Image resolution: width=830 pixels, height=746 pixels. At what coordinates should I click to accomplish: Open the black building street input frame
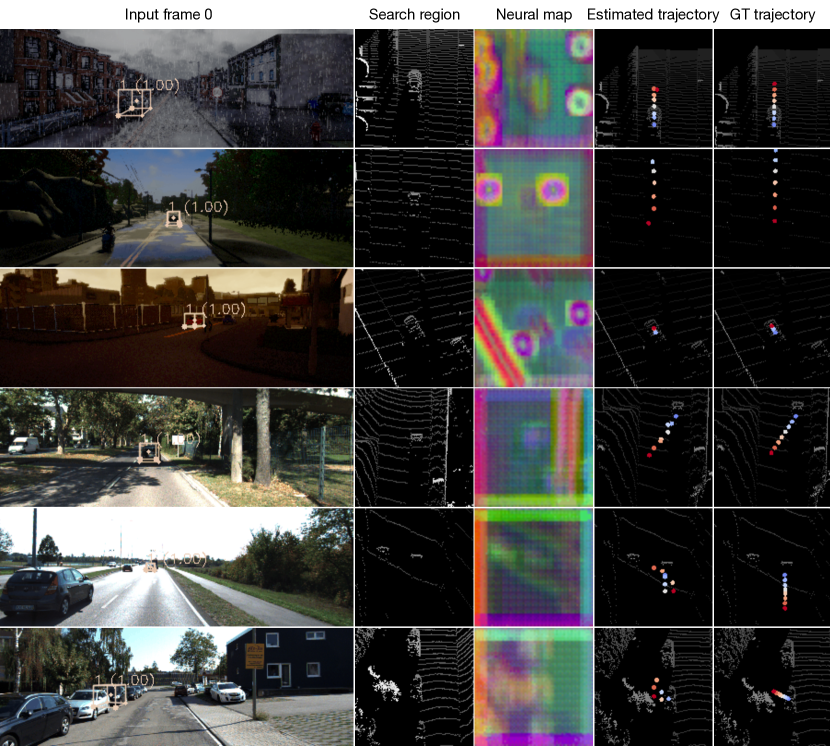pyautogui.click(x=176, y=687)
